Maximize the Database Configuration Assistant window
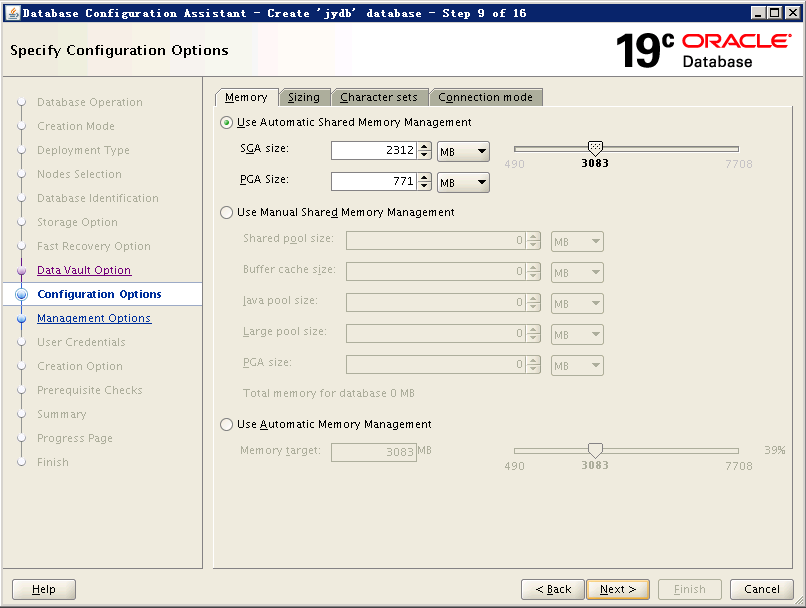 coord(775,13)
